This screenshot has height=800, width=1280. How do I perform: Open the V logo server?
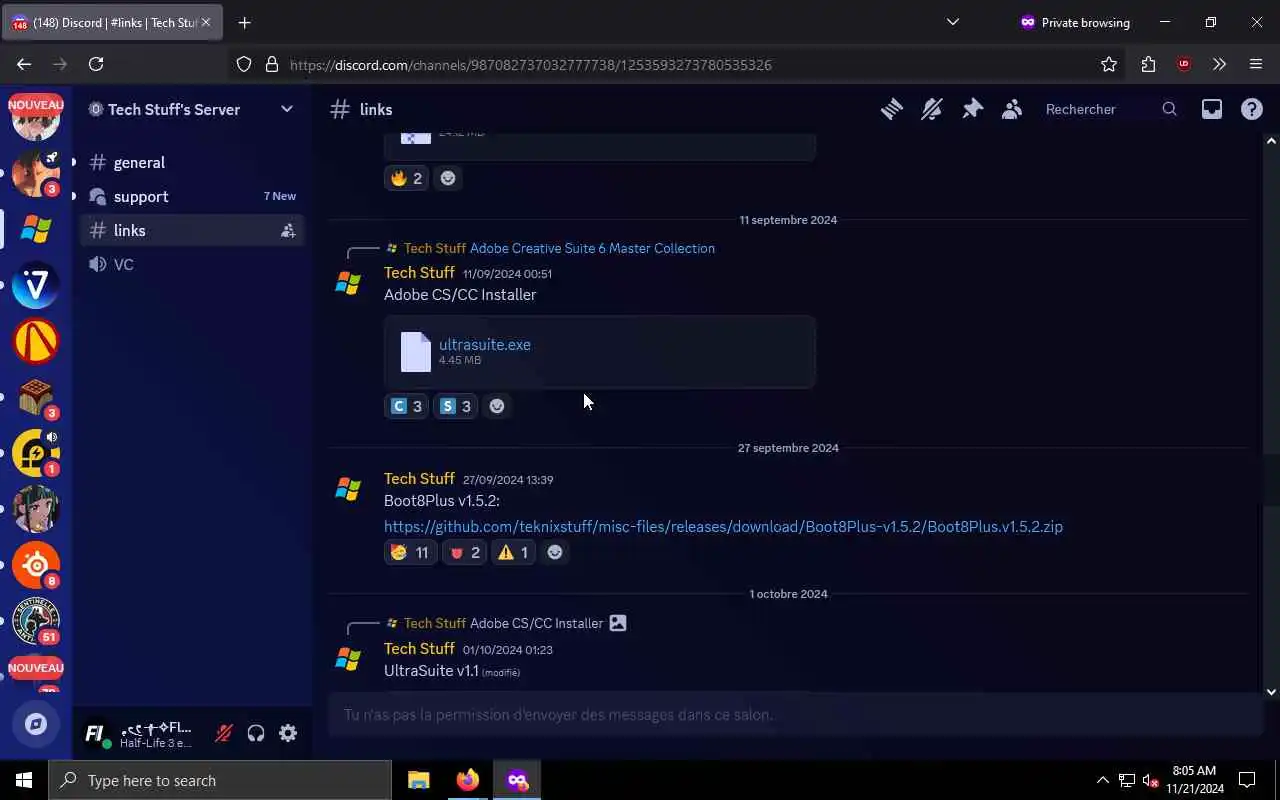pyautogui.click(x=36, y=285)
